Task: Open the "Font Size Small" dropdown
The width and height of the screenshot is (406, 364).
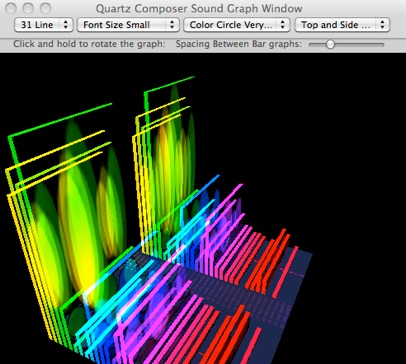Action: (128, 25)
